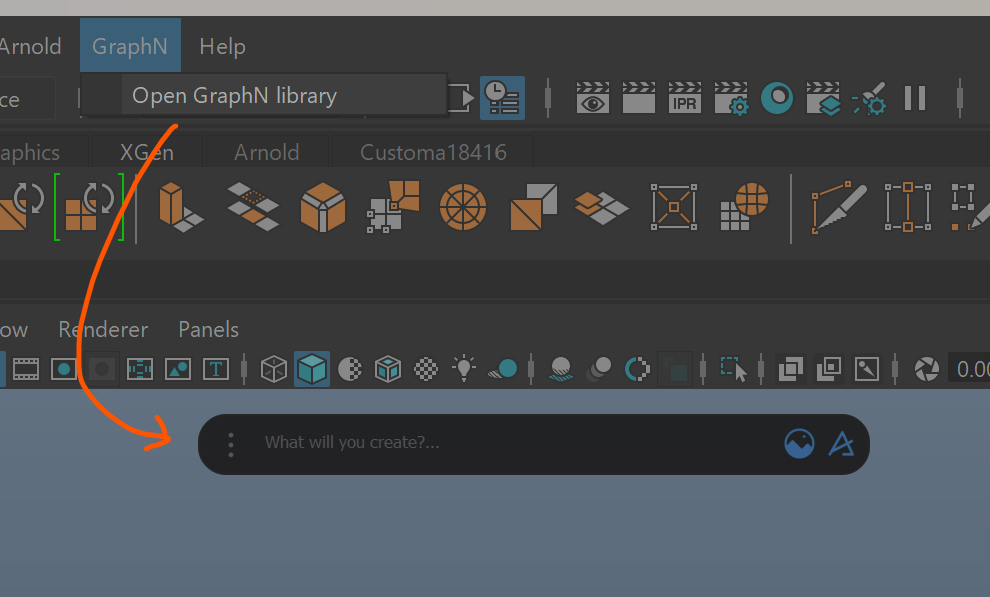Screen dimensions: 990x597
Task: Toggle field chart viewport icon
Action: [x=140, y=369]
